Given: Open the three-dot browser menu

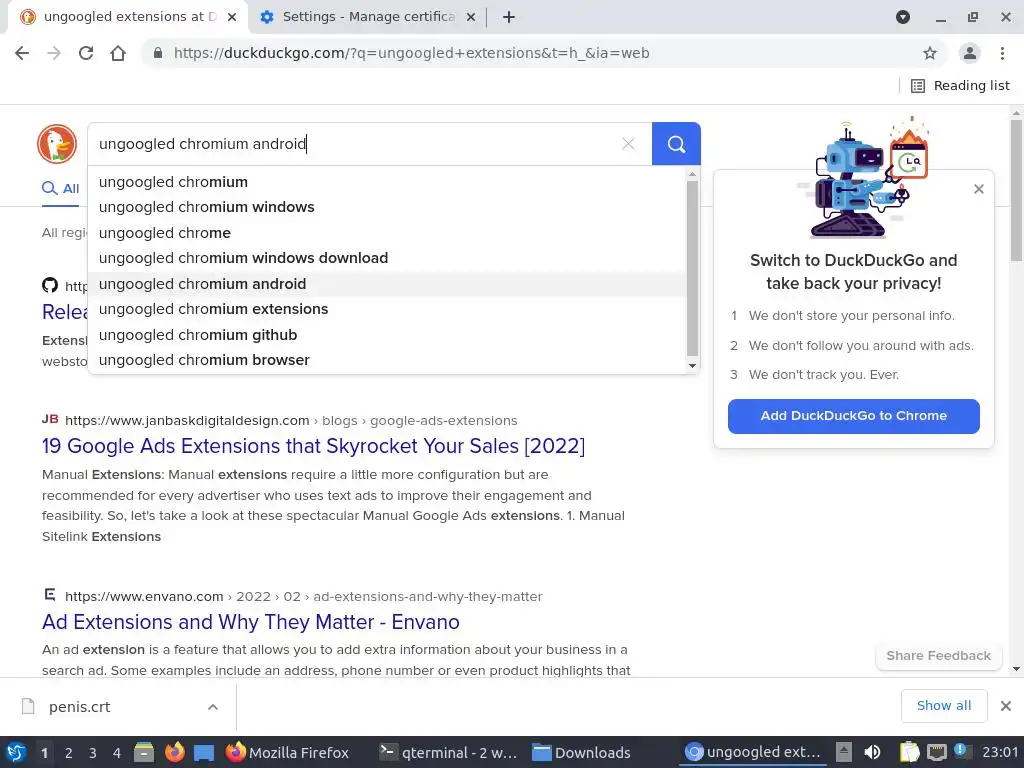Looking at the screenshot, I should pyautogui.click(x=1002, y=53).
